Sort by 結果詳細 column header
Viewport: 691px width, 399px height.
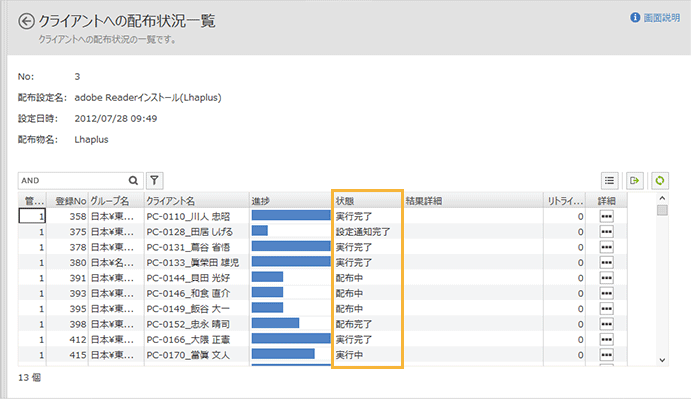[473, 201]
